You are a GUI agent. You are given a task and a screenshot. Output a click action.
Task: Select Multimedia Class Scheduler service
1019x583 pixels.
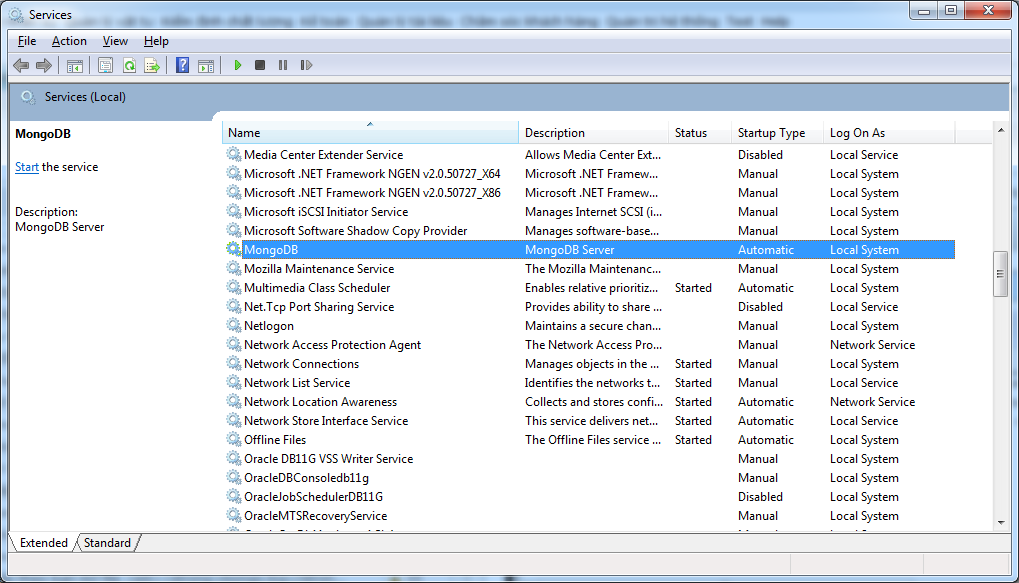pos(590,287)
